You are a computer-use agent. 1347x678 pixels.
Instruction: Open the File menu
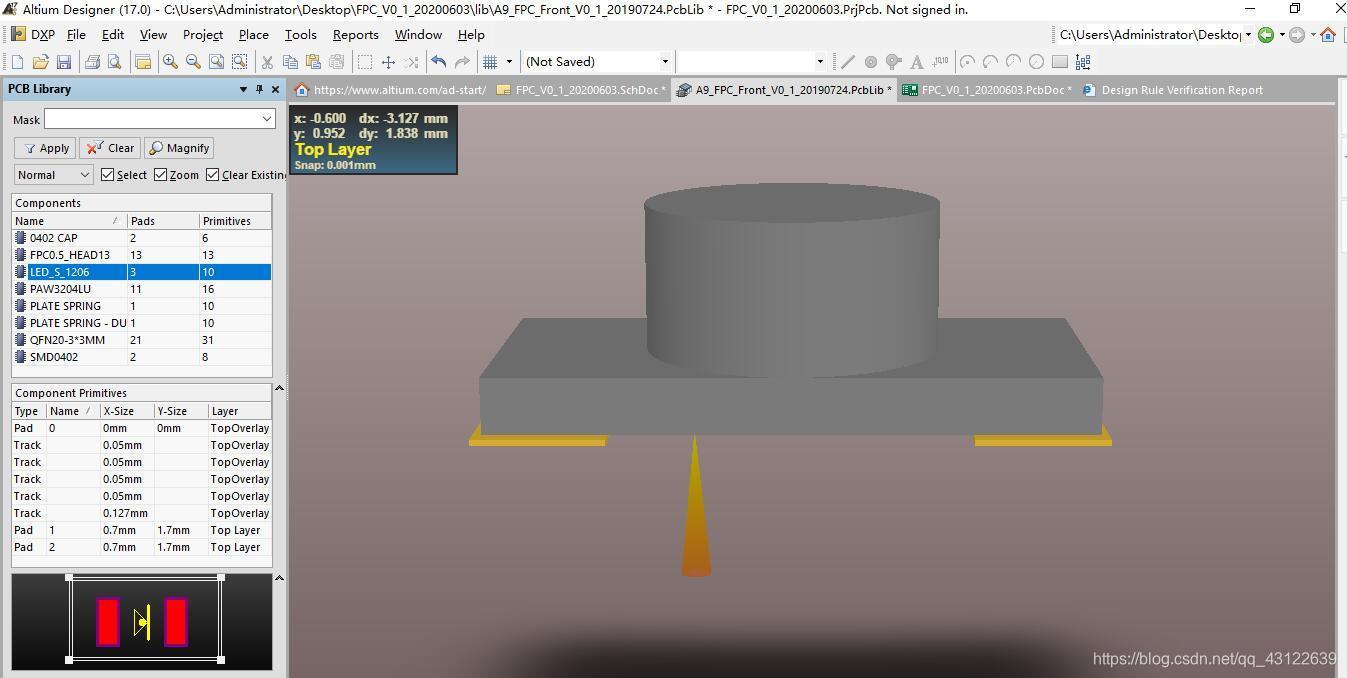click(76, 35)
